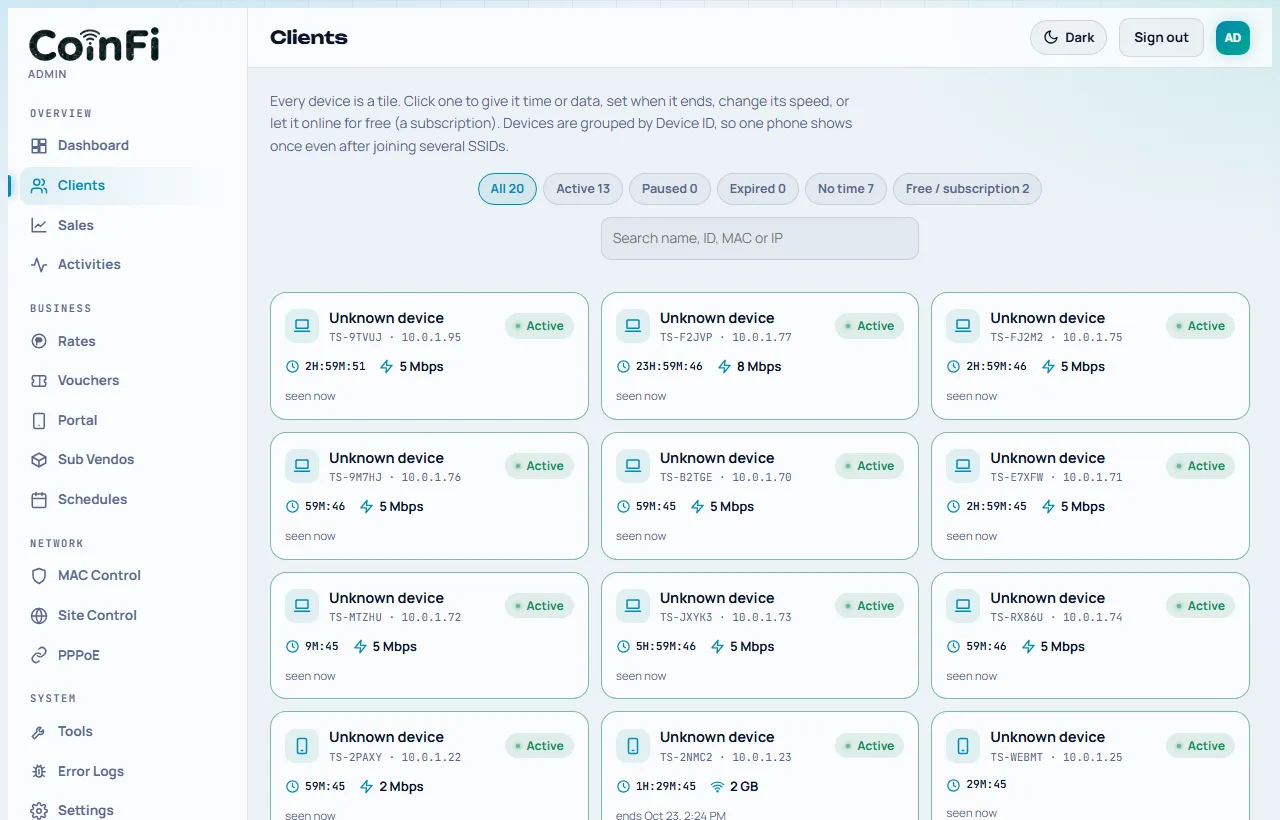
Task: Toggle Dark mode
Action: [x=1068, y=38]
